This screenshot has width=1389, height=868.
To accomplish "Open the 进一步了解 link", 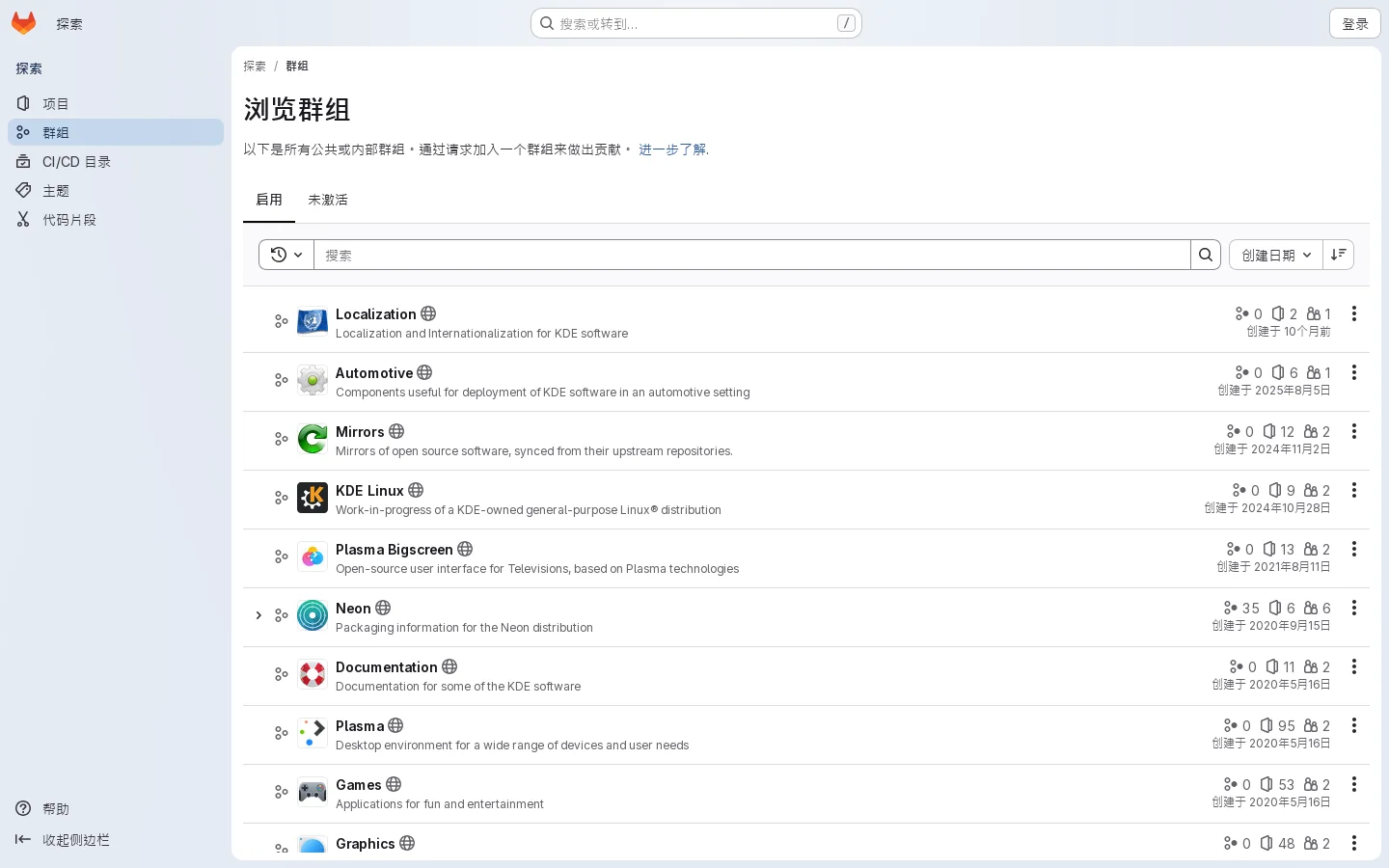I will point(672,149).
